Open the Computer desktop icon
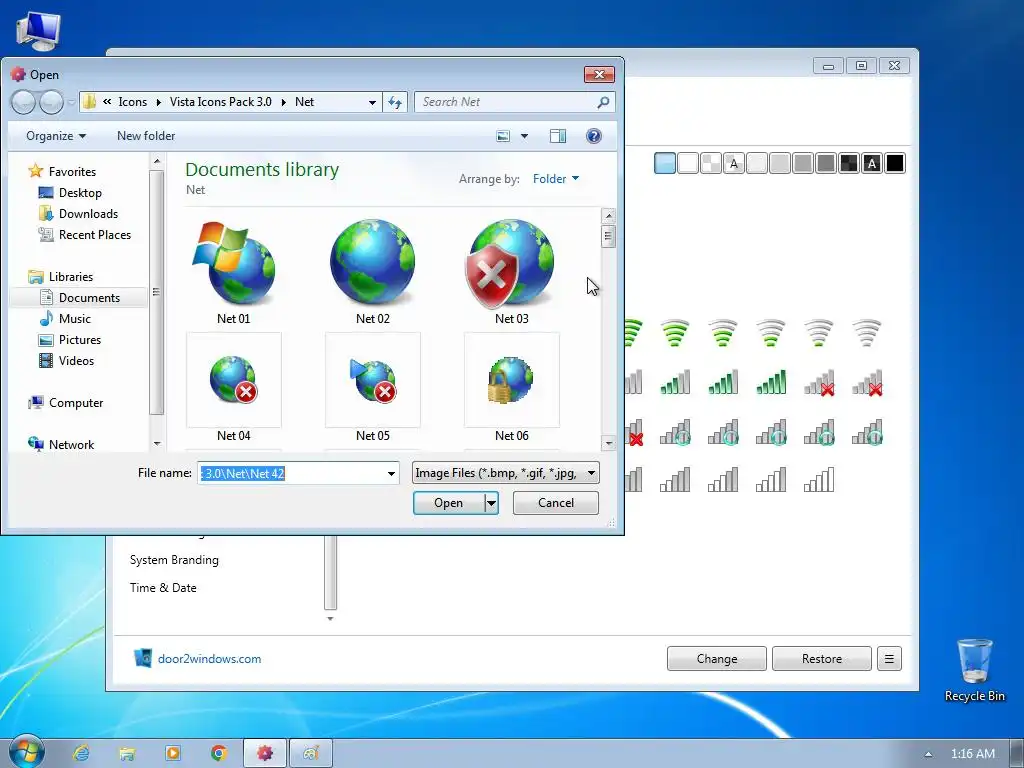This screenshot has height=768, width=1024. [38, 31]
